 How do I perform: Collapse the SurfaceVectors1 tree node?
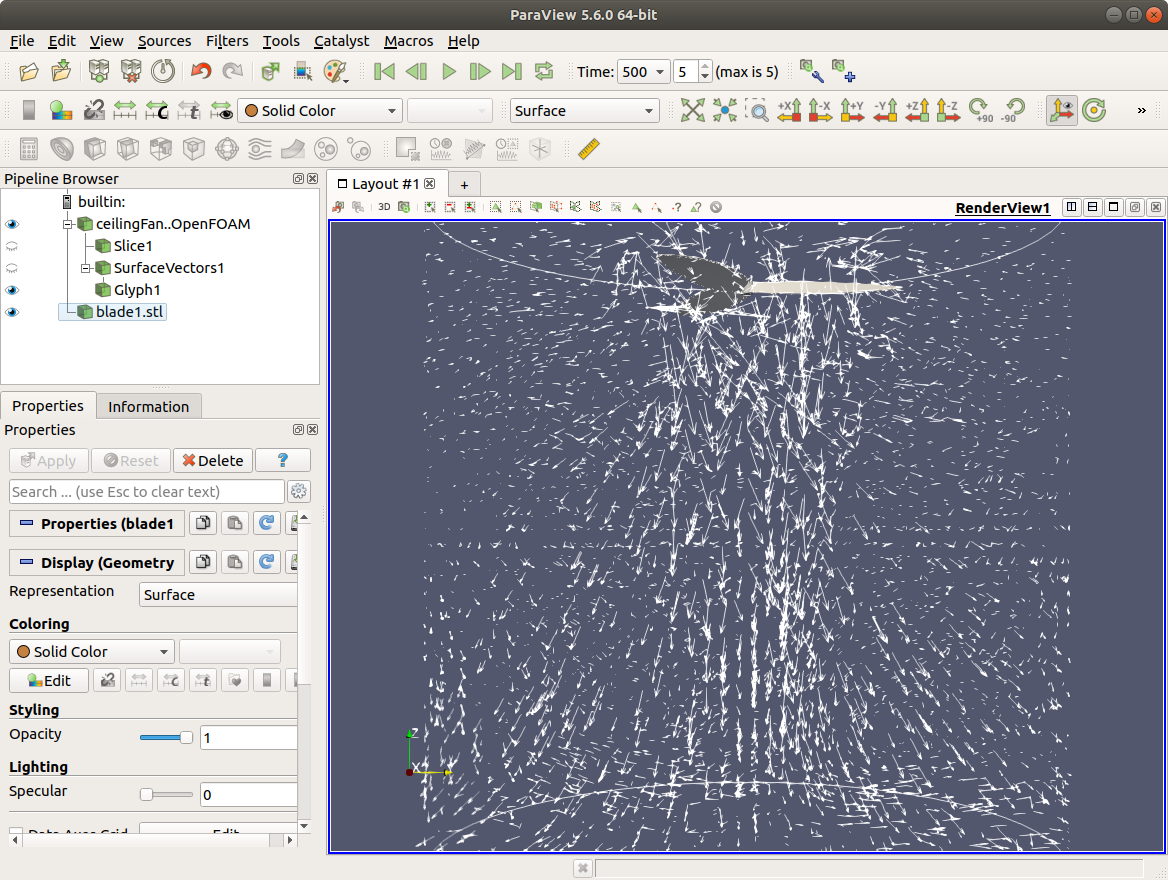[85, 268]
